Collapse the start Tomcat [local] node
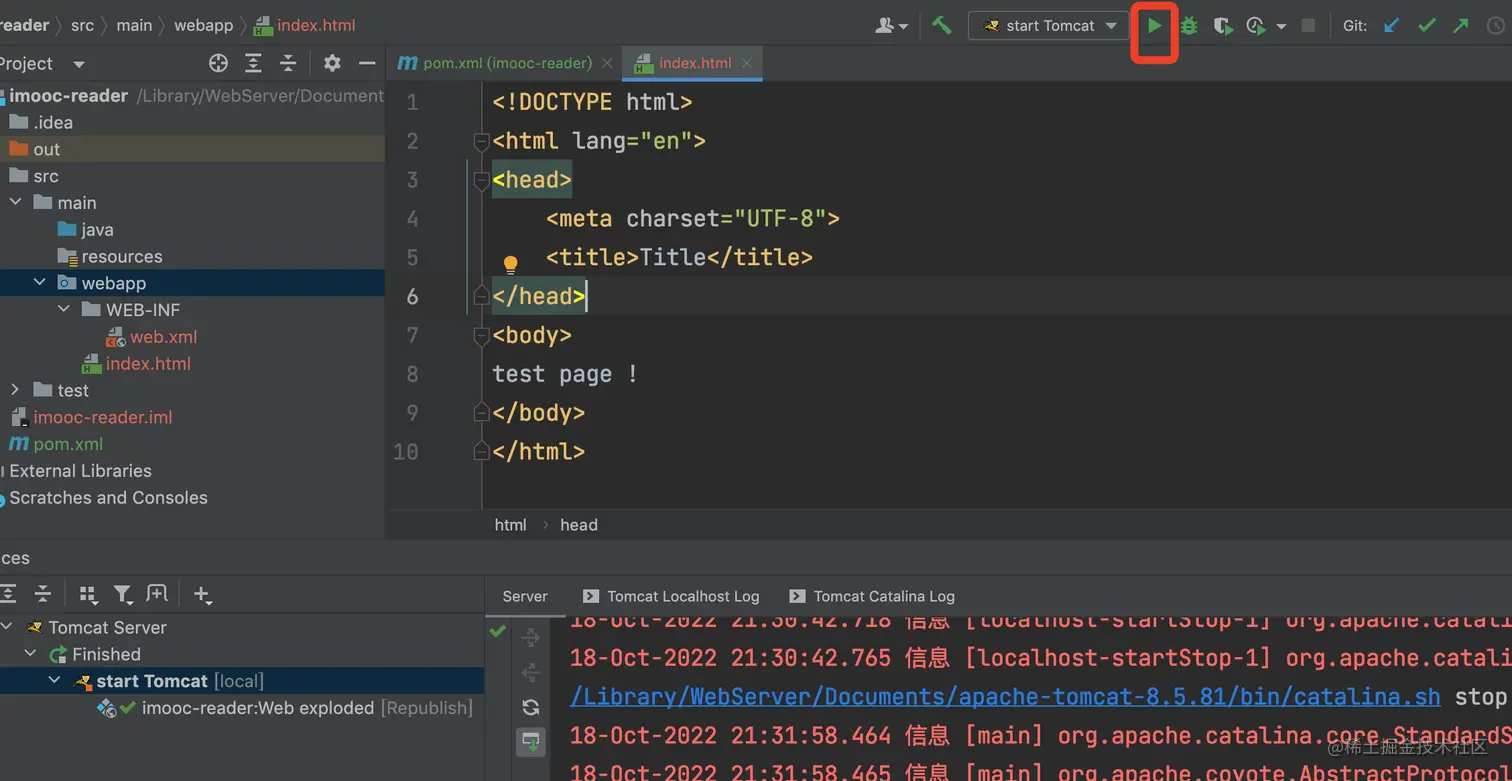The height and width of the screenshot is (781, 1512). coord(55,681)
